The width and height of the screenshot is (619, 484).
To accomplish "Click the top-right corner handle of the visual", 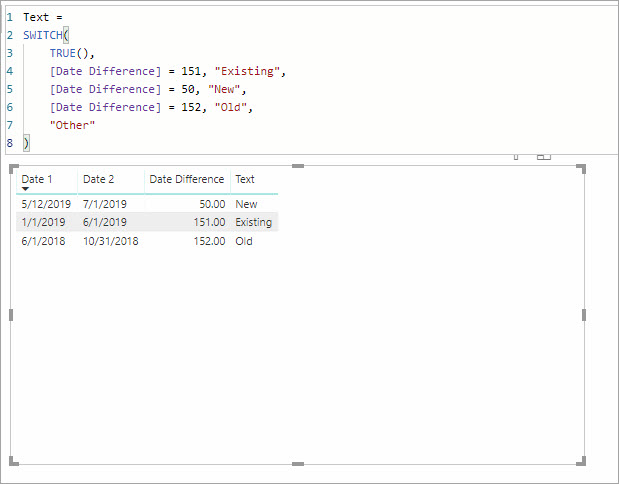I will click(581, 169).
